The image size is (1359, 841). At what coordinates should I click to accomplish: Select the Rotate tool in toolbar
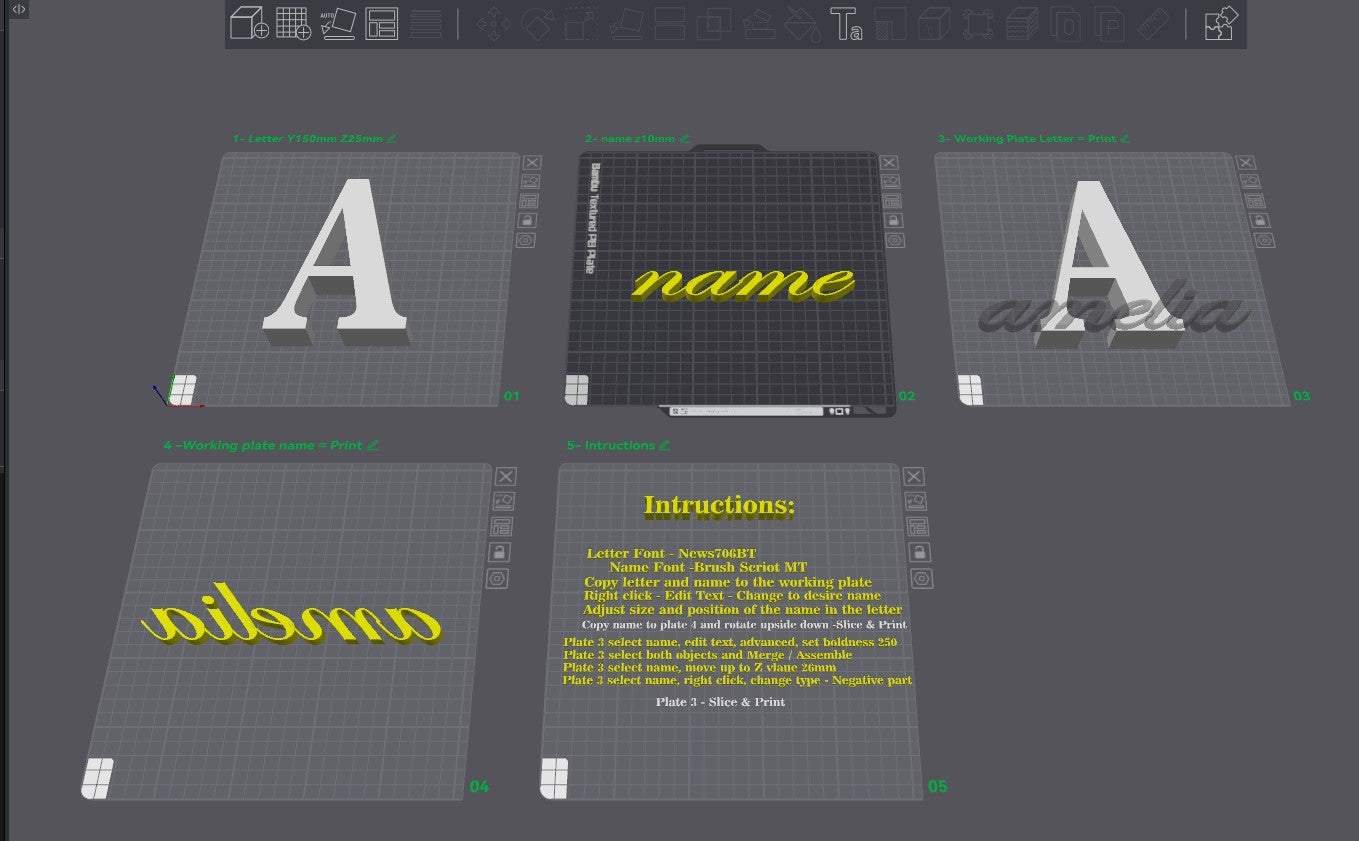[x=538, y=24]
